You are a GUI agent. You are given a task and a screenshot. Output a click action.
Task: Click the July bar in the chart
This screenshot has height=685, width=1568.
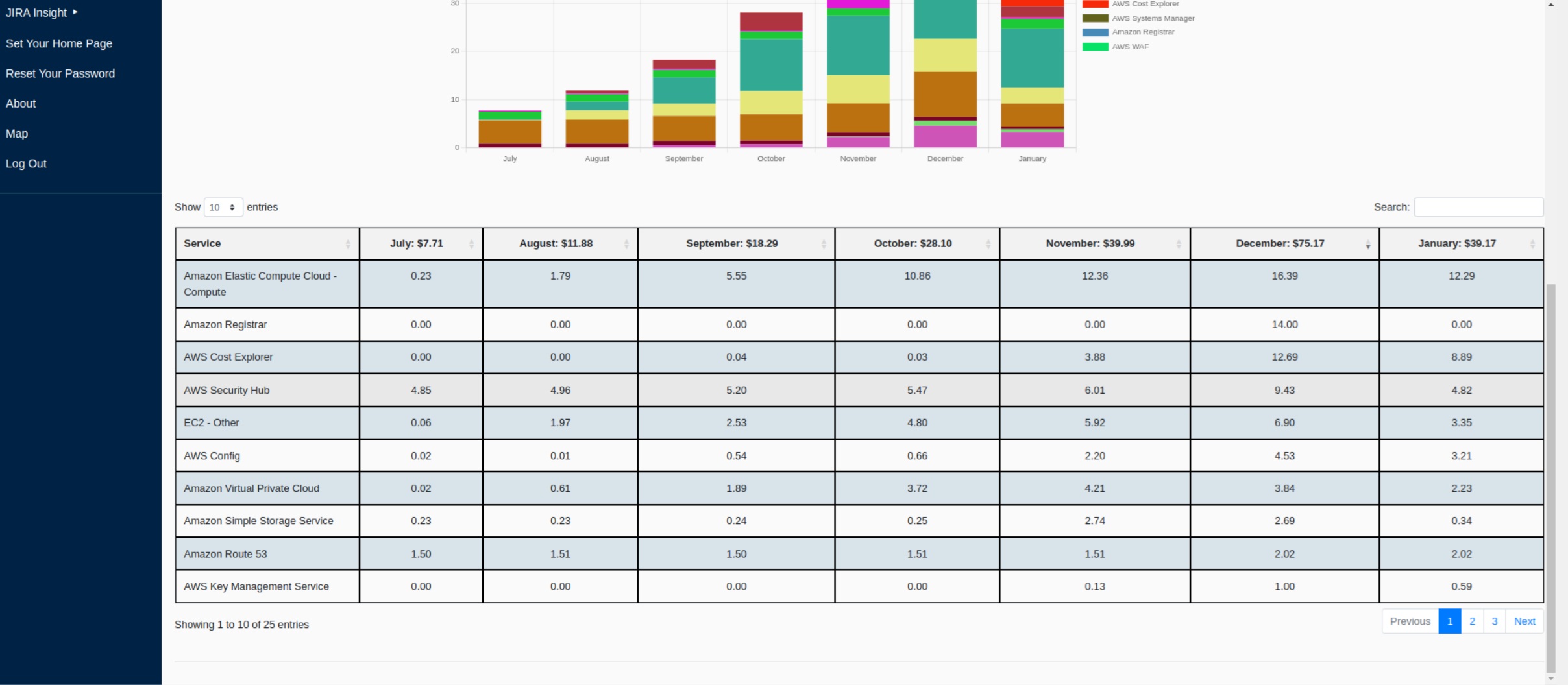[x=510, y=129]
